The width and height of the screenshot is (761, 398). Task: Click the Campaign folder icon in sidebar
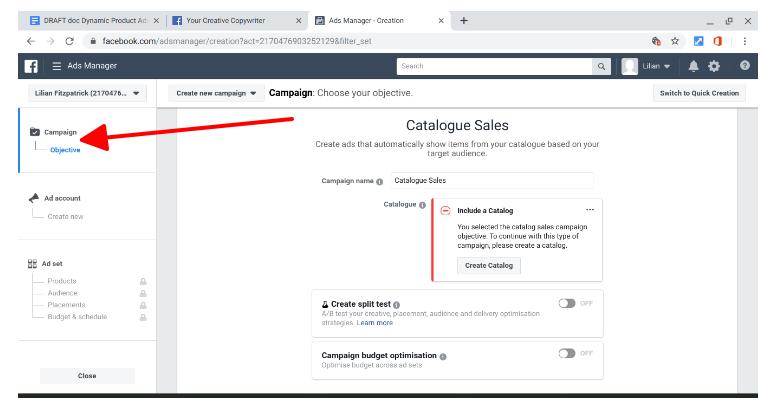tap(34, 132)
